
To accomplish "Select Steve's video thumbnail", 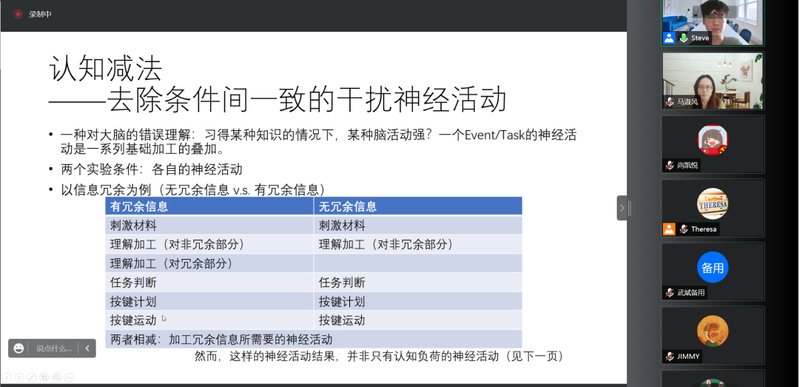I will coord(712,23).
